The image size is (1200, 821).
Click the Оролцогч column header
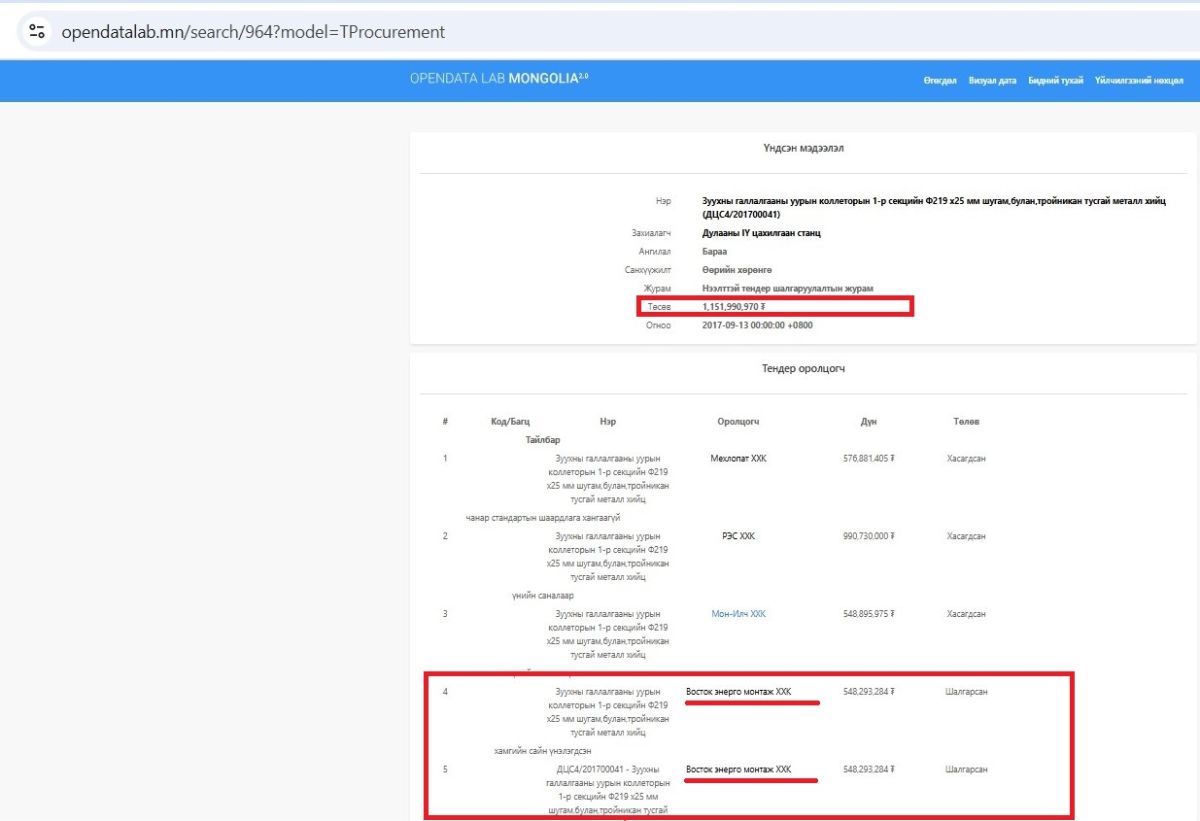(x=738, y=422)
